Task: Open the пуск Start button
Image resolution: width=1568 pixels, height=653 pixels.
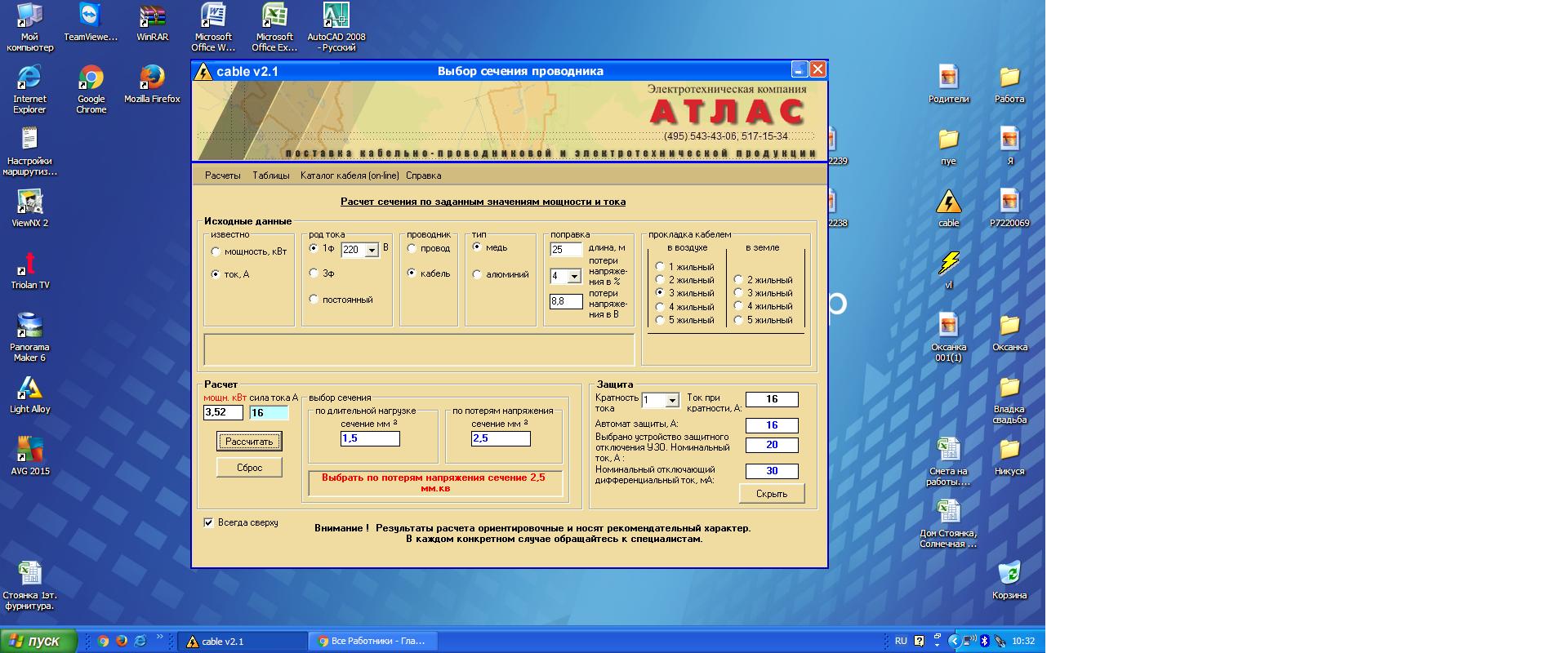Action: coord(38,641)
